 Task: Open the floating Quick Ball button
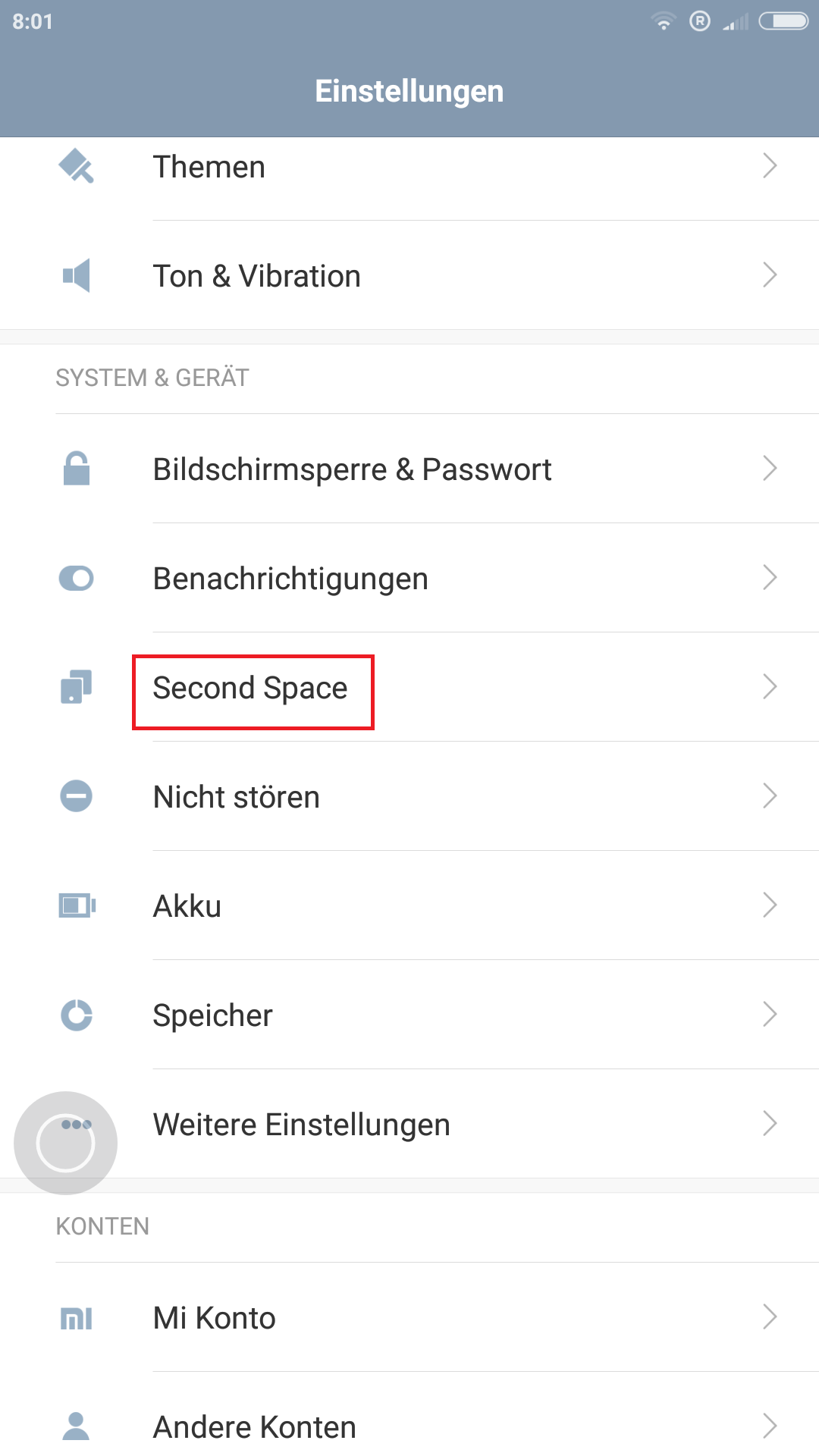(66, 1143)
